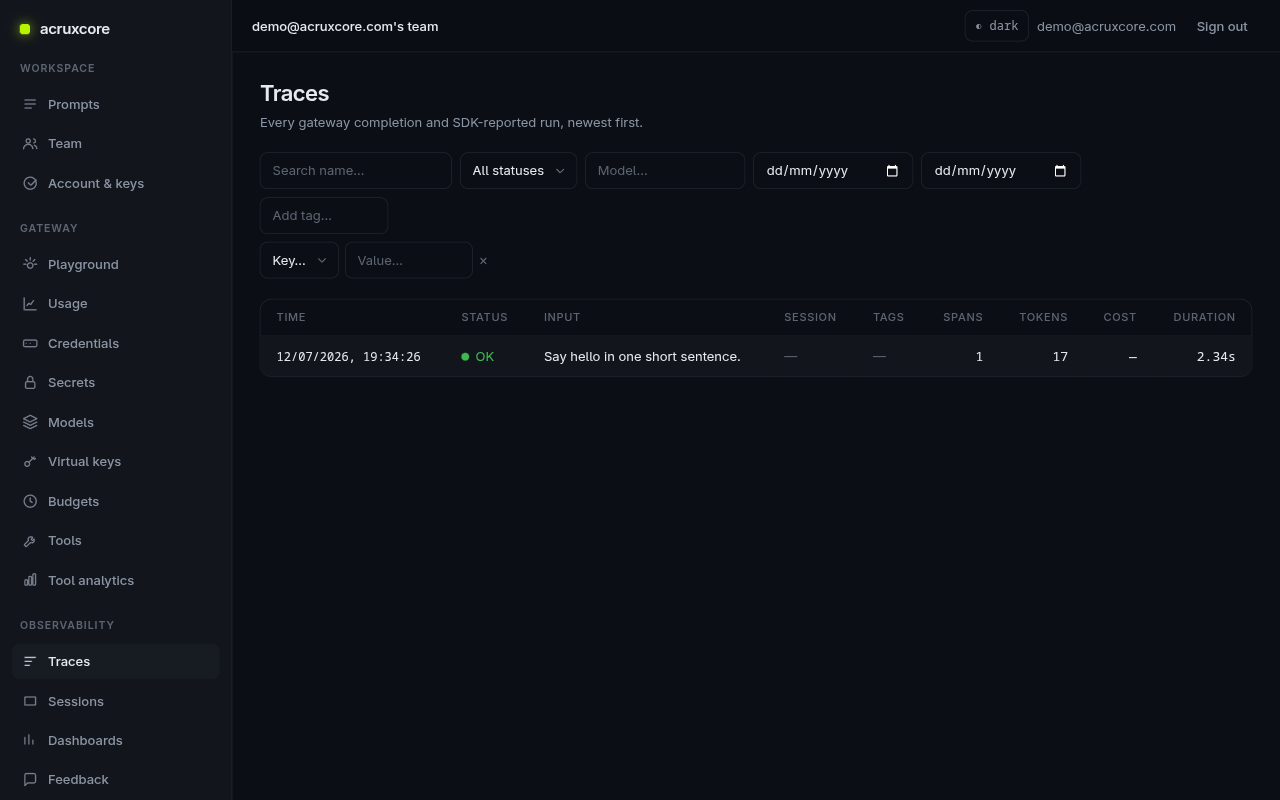Screen dimensions: 1280x800
Task: Open the end date calendar picker
Action: (1060, 171)
